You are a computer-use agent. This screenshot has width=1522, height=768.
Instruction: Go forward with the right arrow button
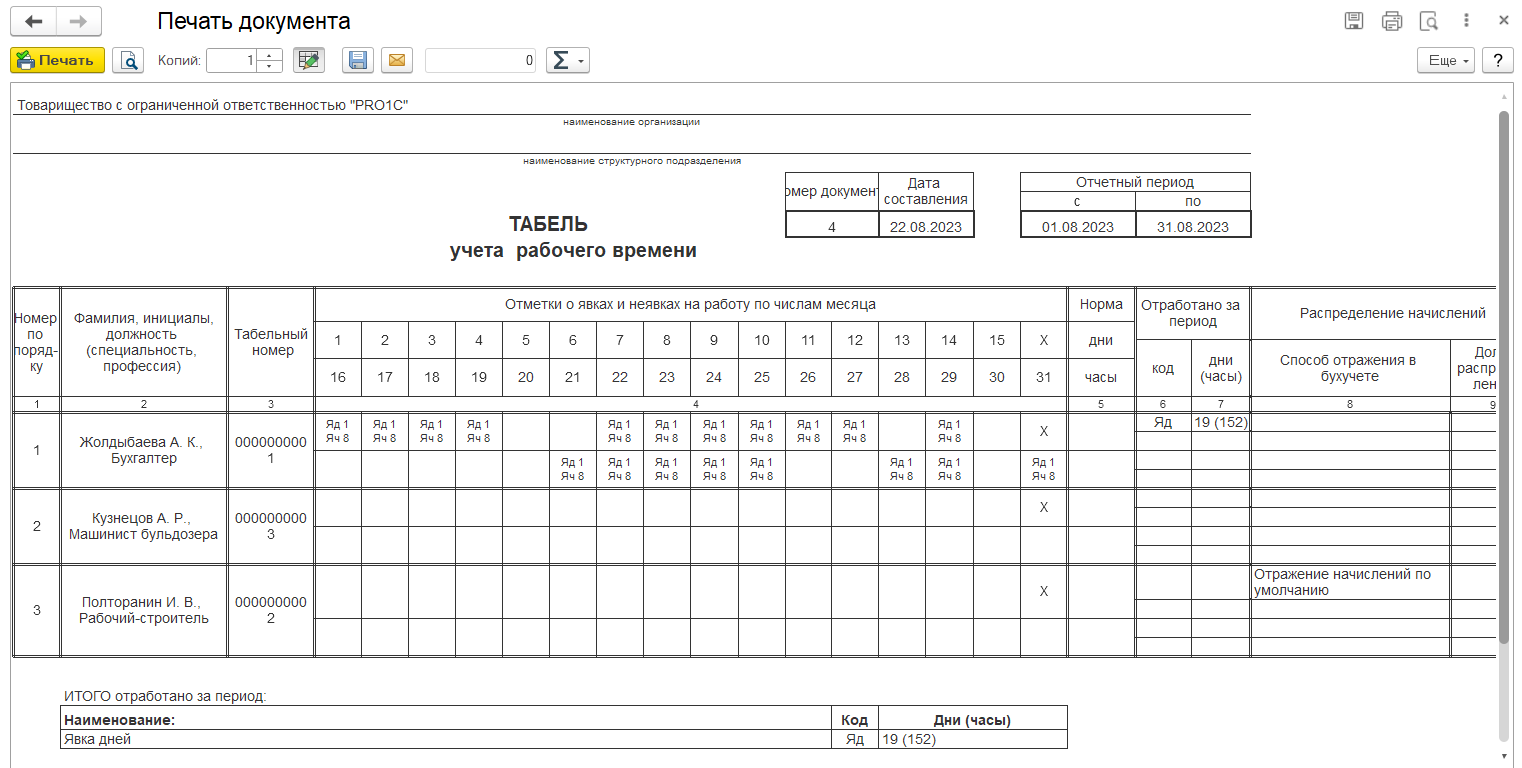[79, 21]
